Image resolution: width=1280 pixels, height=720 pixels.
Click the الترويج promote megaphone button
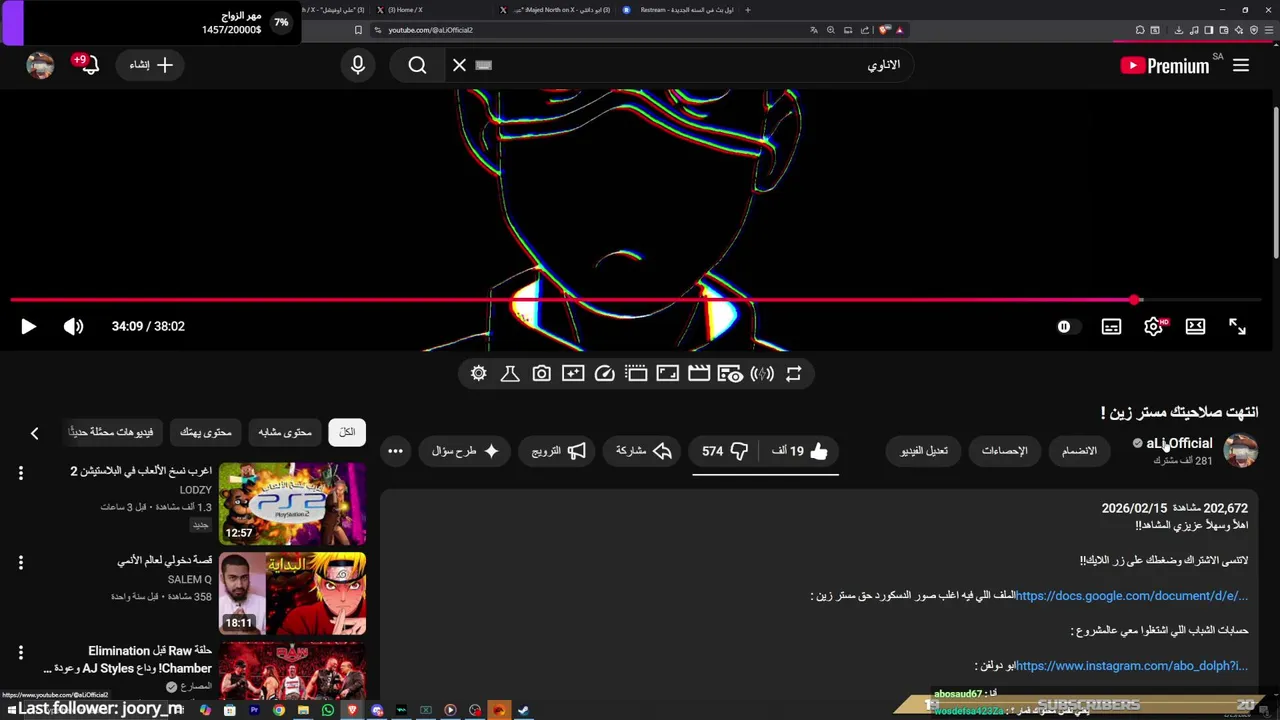558,451
